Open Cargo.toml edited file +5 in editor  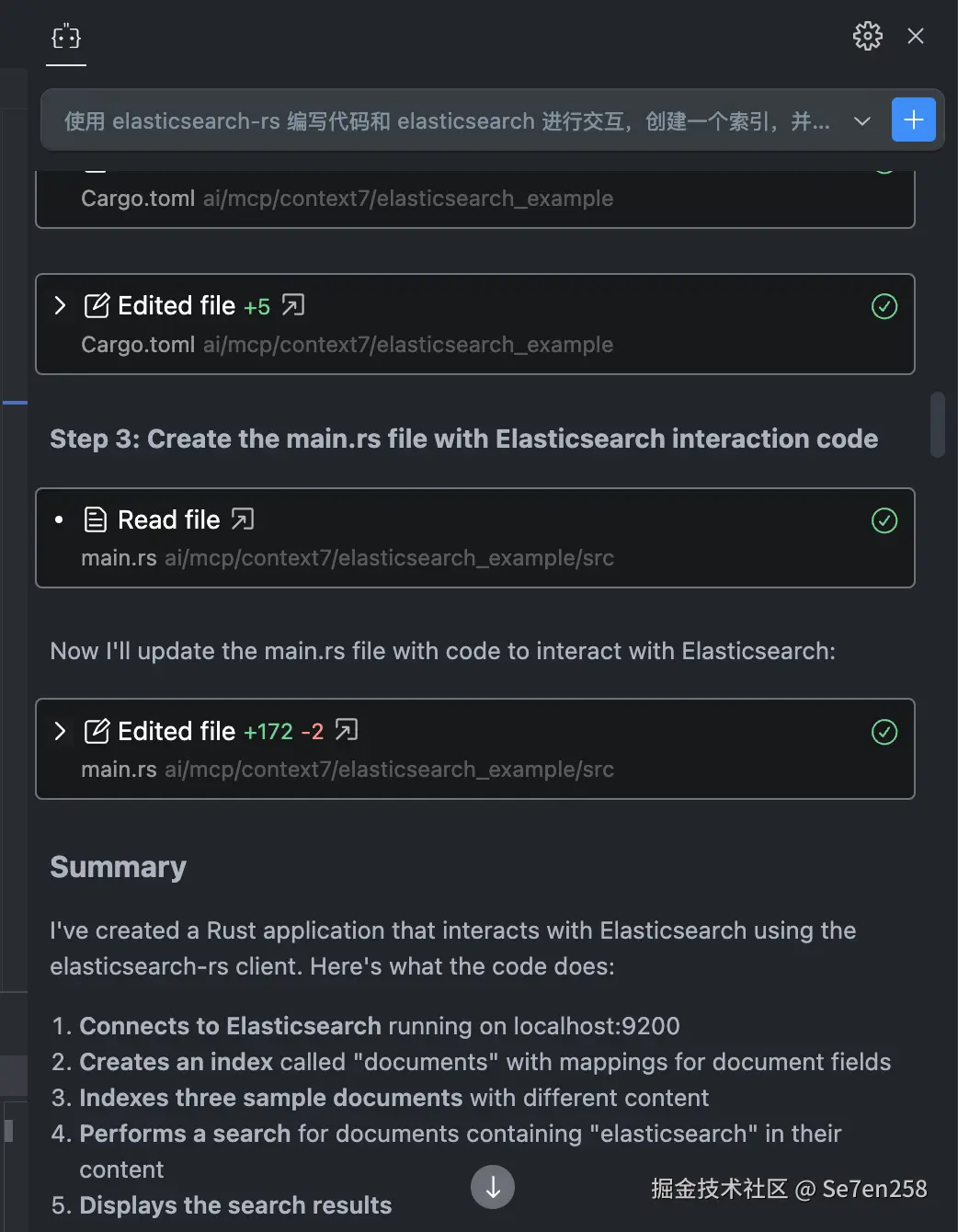293,305
